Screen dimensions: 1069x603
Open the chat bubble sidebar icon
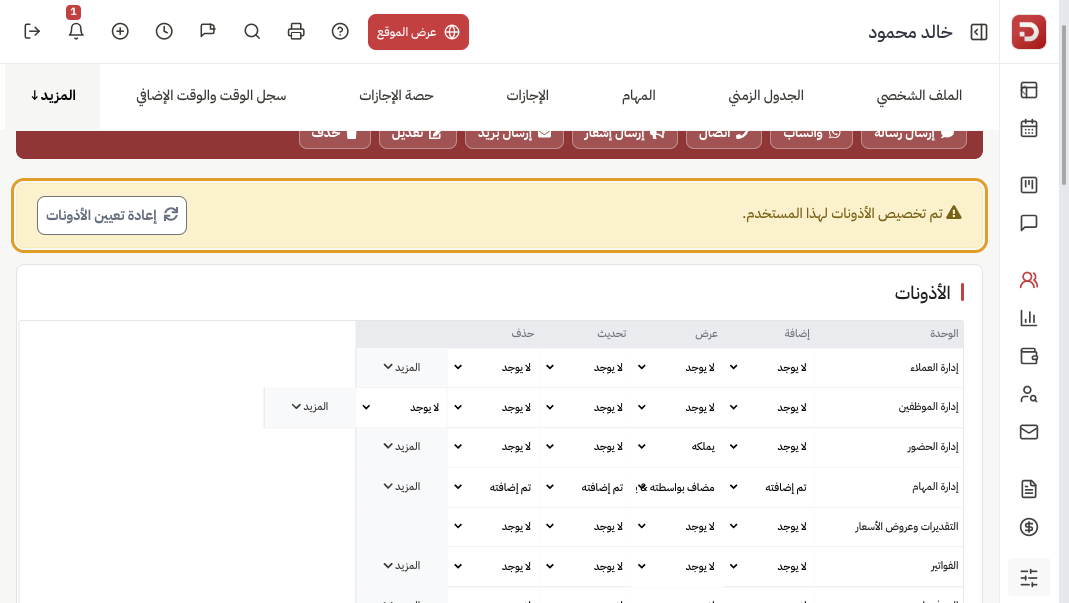(x=1029, y=223)
